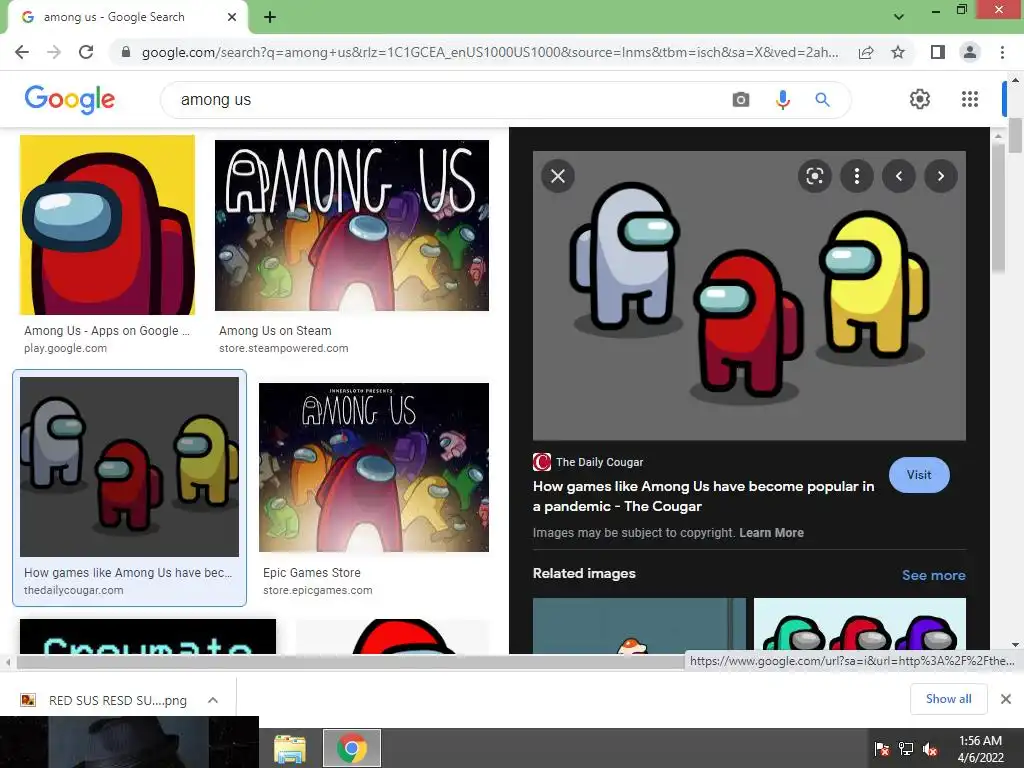This screenshot has width=1024, height=768.
Task: Open muted volume tray icon
Action: [x=931, y=748]
